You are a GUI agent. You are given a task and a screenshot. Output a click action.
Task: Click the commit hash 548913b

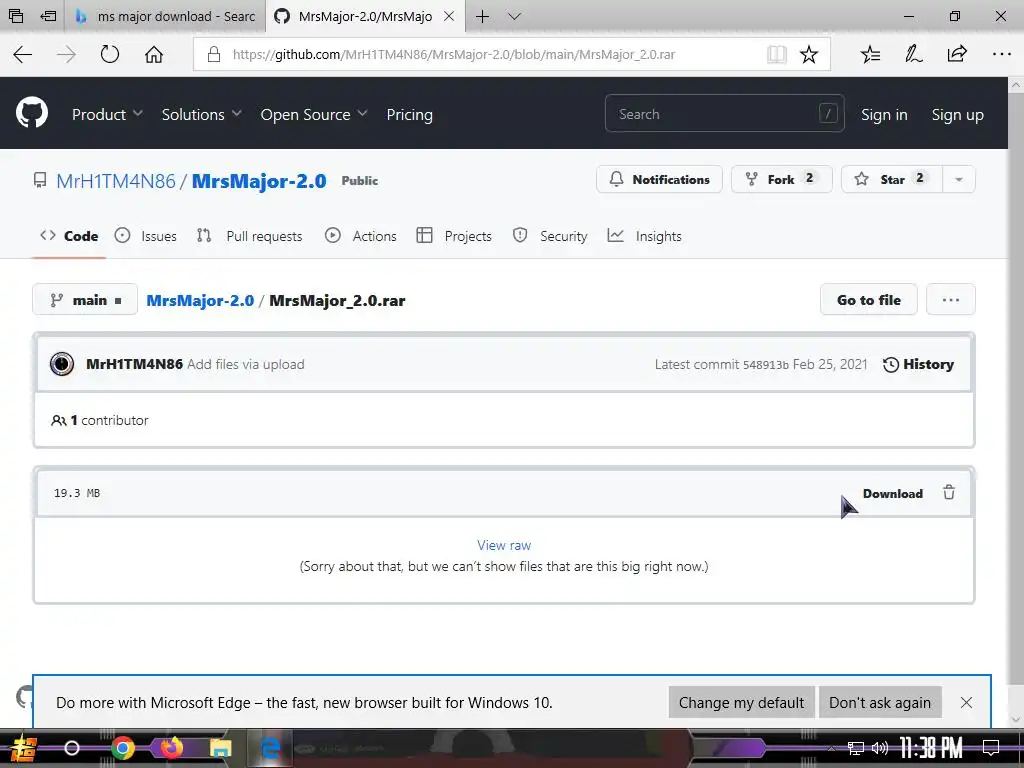pyautogui.click(x=765, y=364)
